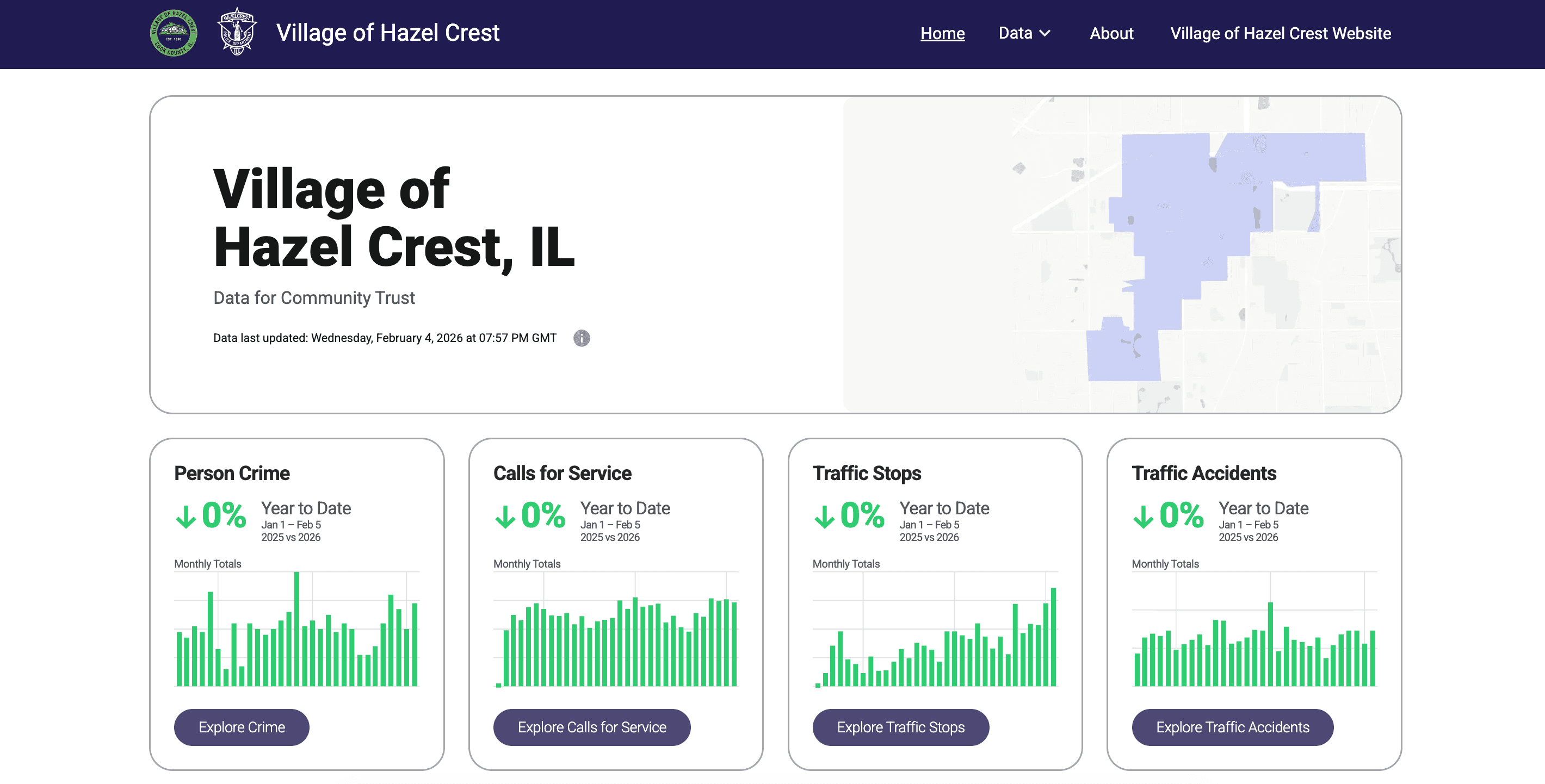Open the Data dropdown in the navbar
Screen dimensions: 1545x784
(1024, 34)
